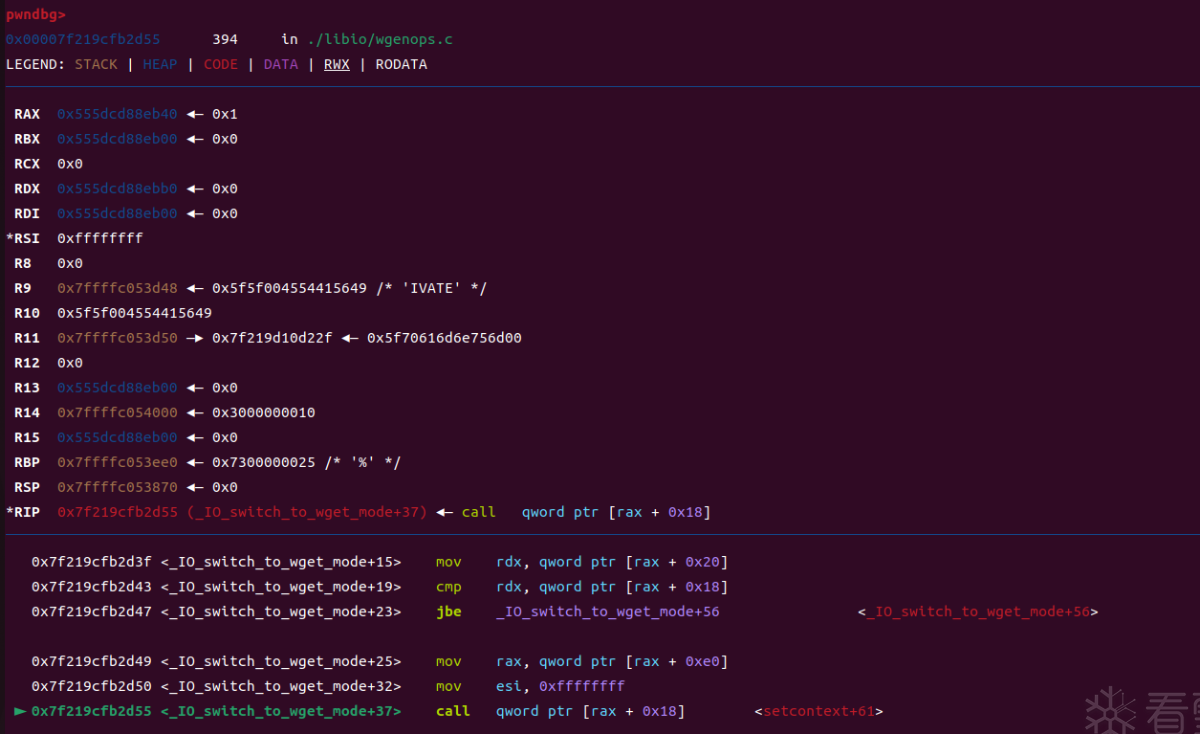This screenshot has width=1200, height=734.
Task: Click the STACK legend label
Action: [x=96, y=64]
